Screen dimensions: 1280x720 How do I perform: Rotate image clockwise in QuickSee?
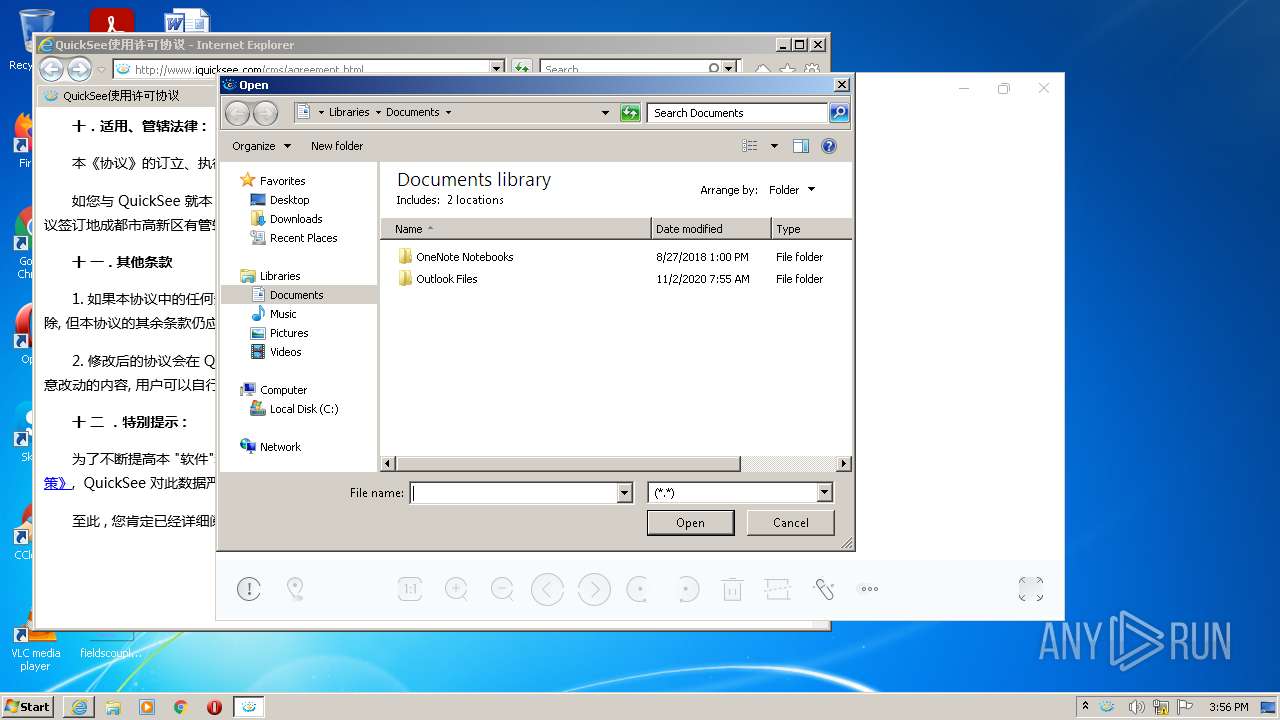coord(686,589)
